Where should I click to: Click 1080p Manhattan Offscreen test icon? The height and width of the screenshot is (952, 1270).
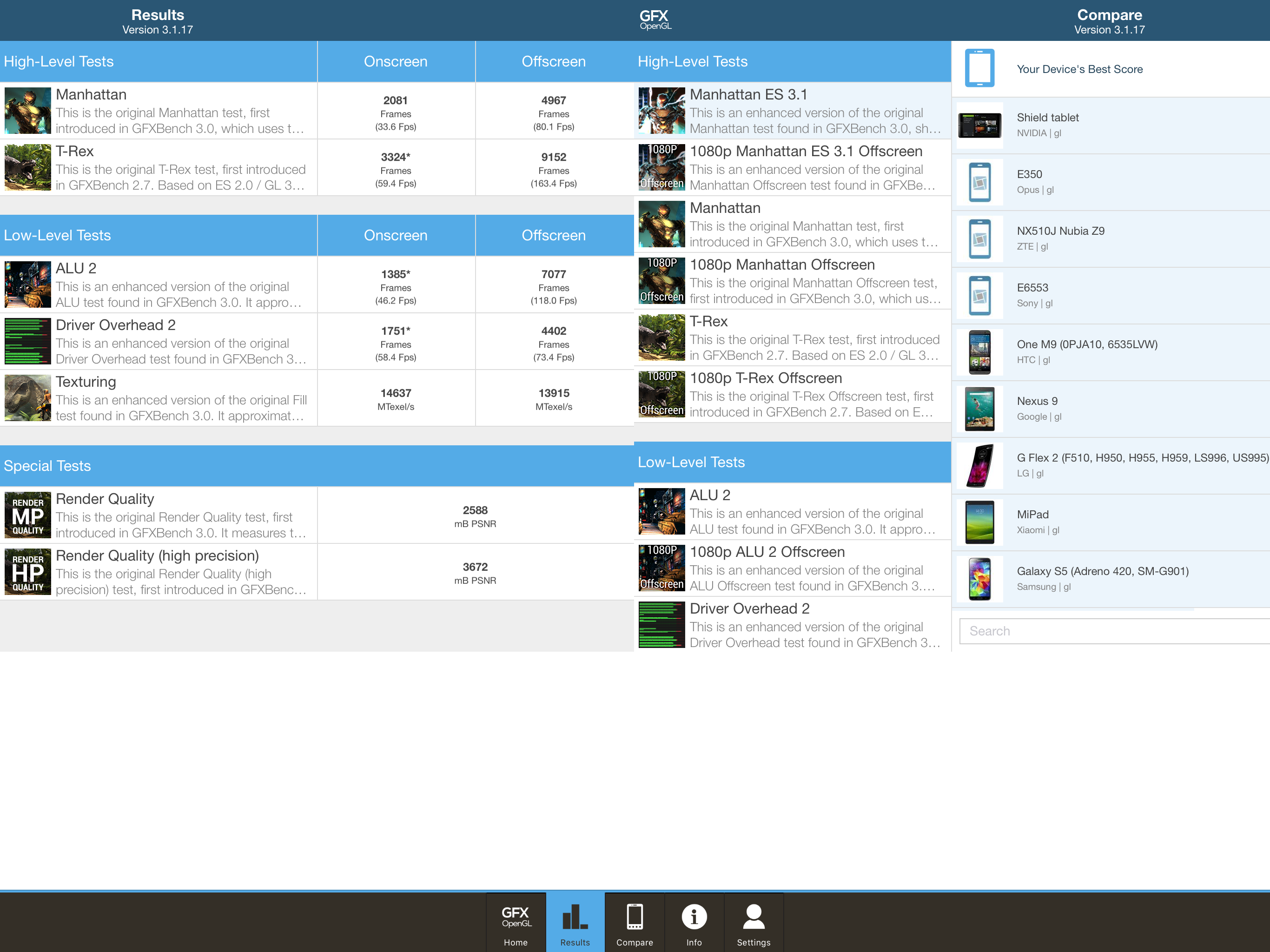(x=661, y=281)
